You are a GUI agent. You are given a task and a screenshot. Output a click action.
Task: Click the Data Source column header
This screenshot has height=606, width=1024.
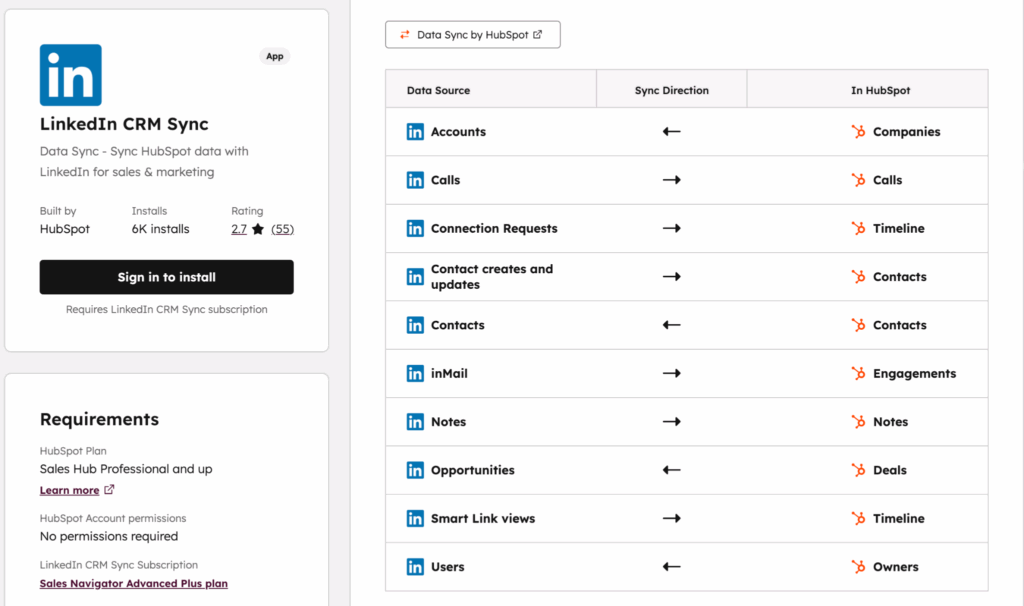tap(438, 90)
